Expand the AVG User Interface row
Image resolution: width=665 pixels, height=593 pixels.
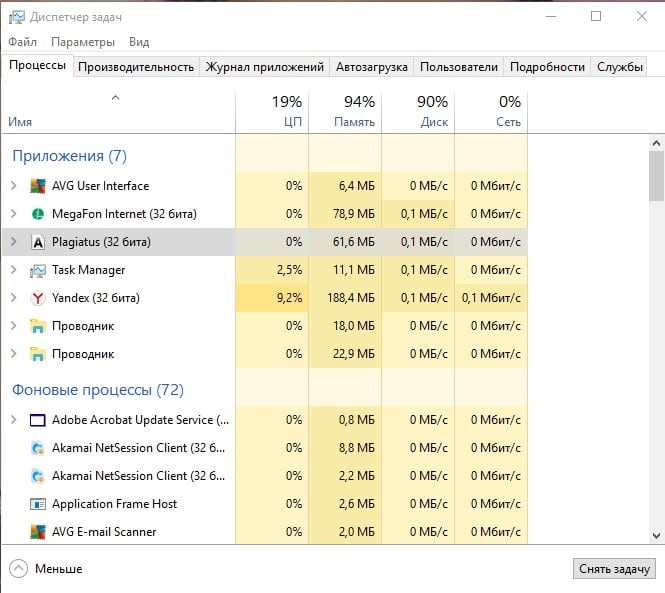[x=14, y=186]
